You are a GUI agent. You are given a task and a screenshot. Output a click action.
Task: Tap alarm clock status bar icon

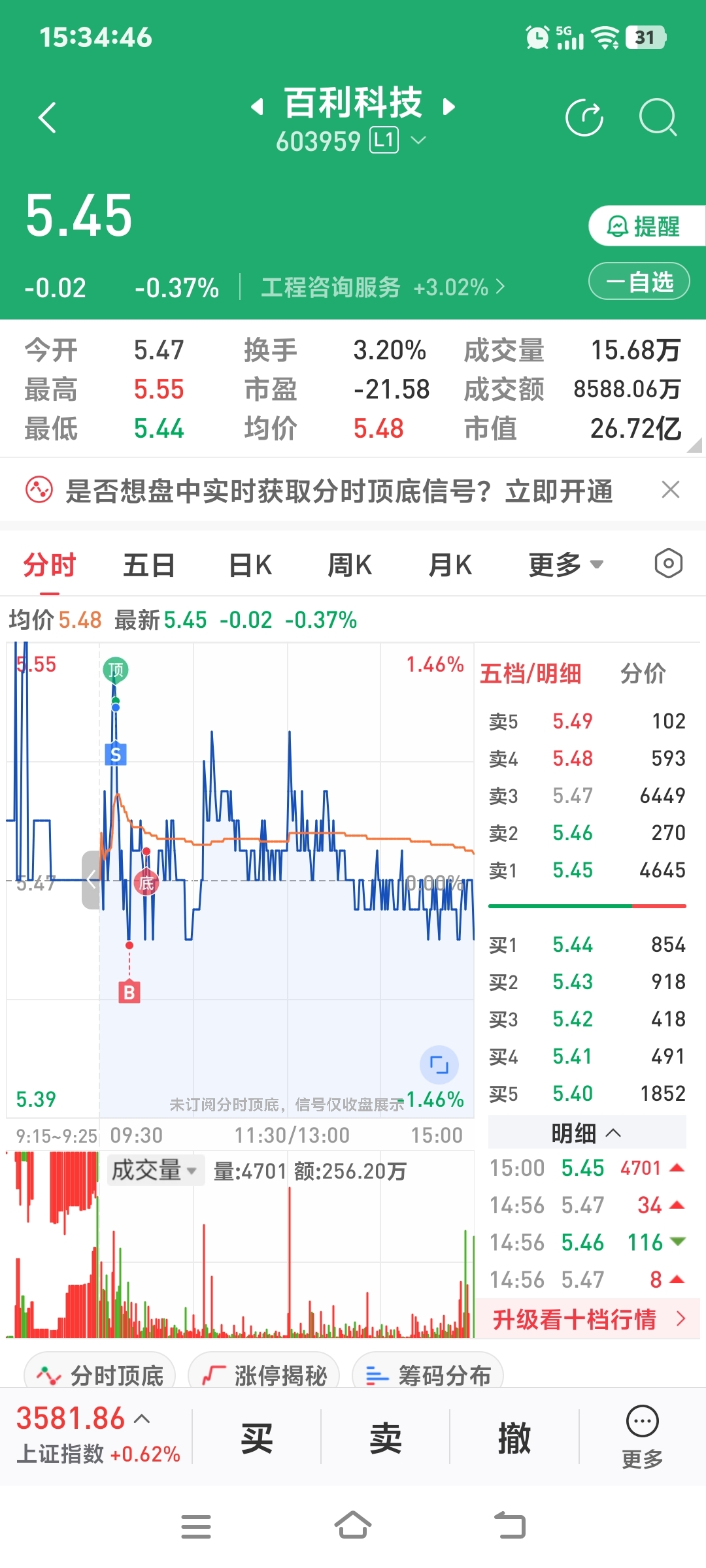537,37
